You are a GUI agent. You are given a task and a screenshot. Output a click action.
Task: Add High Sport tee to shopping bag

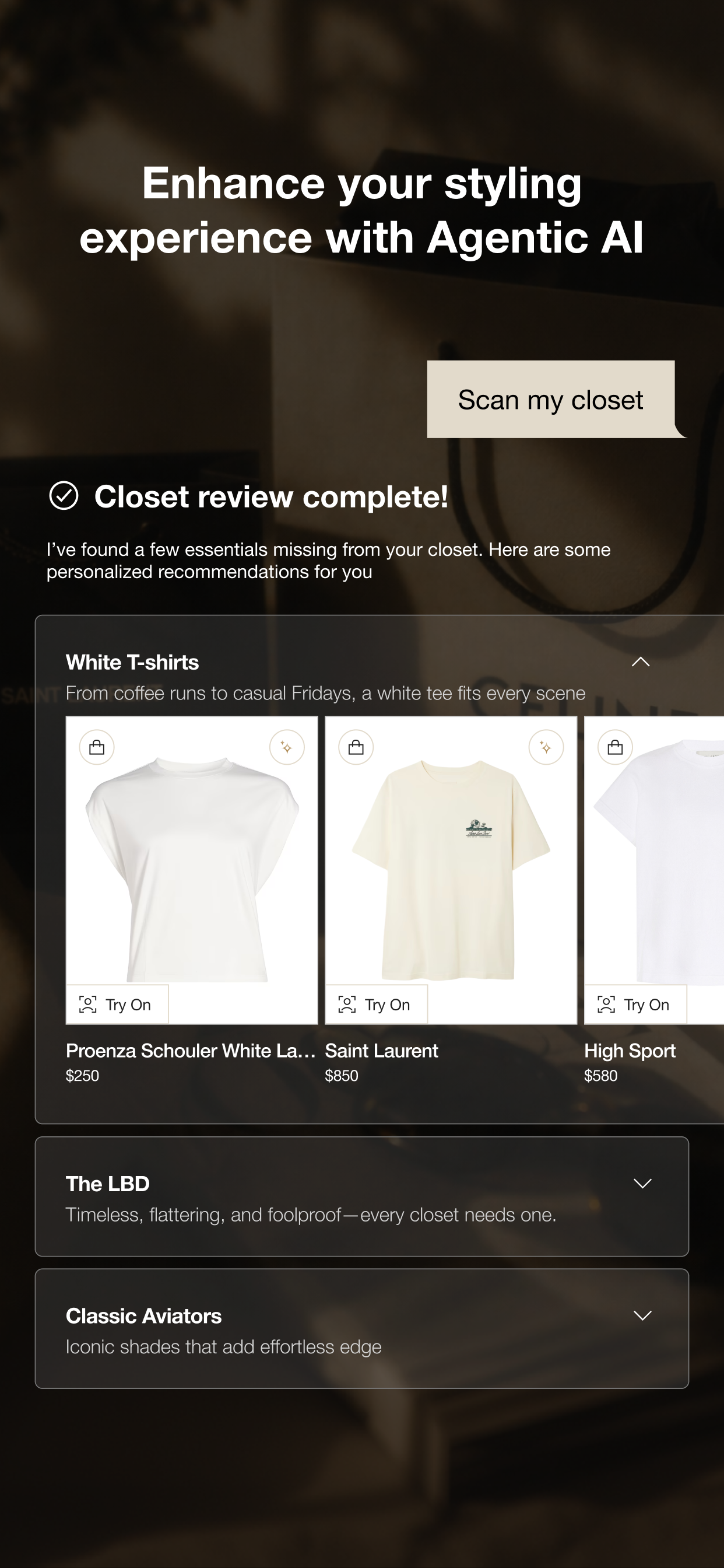[x=615, y=747]
